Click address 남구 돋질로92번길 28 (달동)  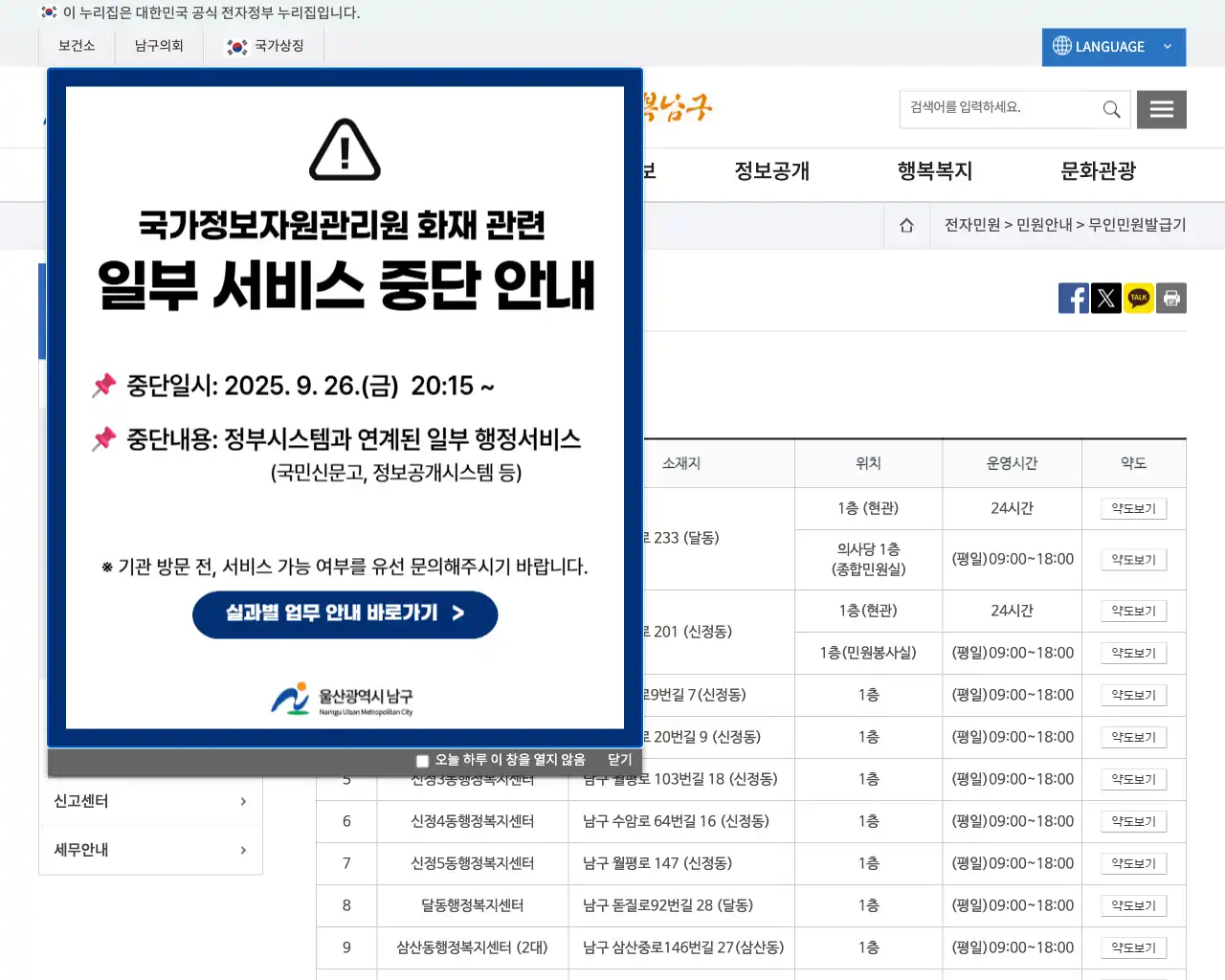pyautogui.click(x=668, y=905)
